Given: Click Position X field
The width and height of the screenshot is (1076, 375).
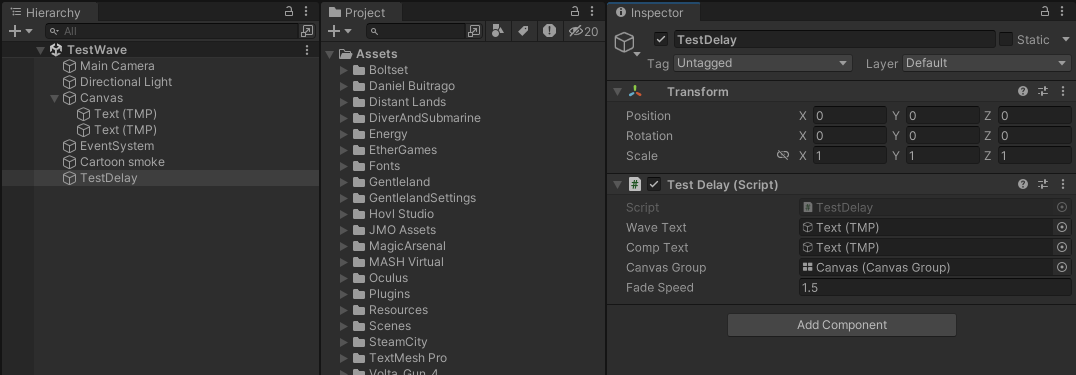Looking at the screenshot, I should [850, 116].
